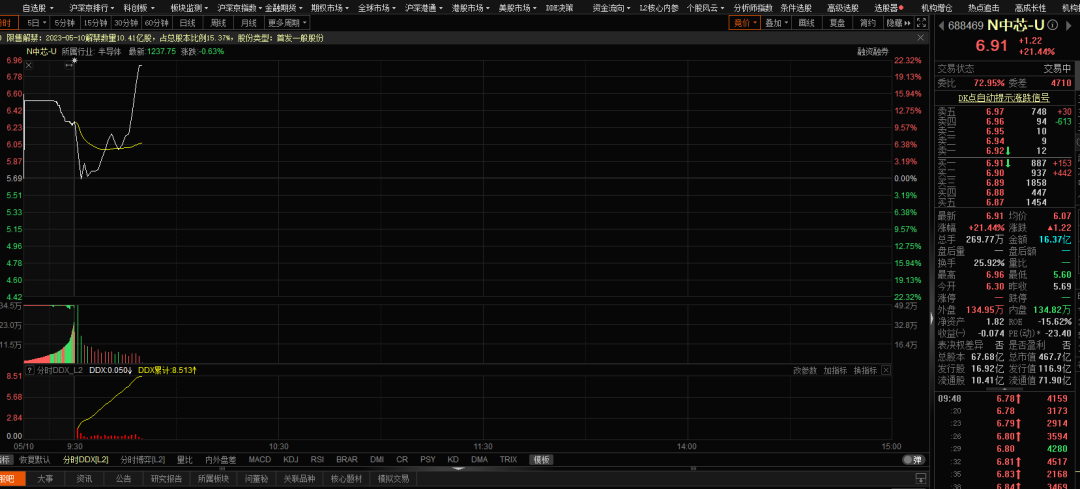The height and width of the screenshot is (489, 1080).
Task: Select the RSI indicator tab
Action: click(317, 459)
